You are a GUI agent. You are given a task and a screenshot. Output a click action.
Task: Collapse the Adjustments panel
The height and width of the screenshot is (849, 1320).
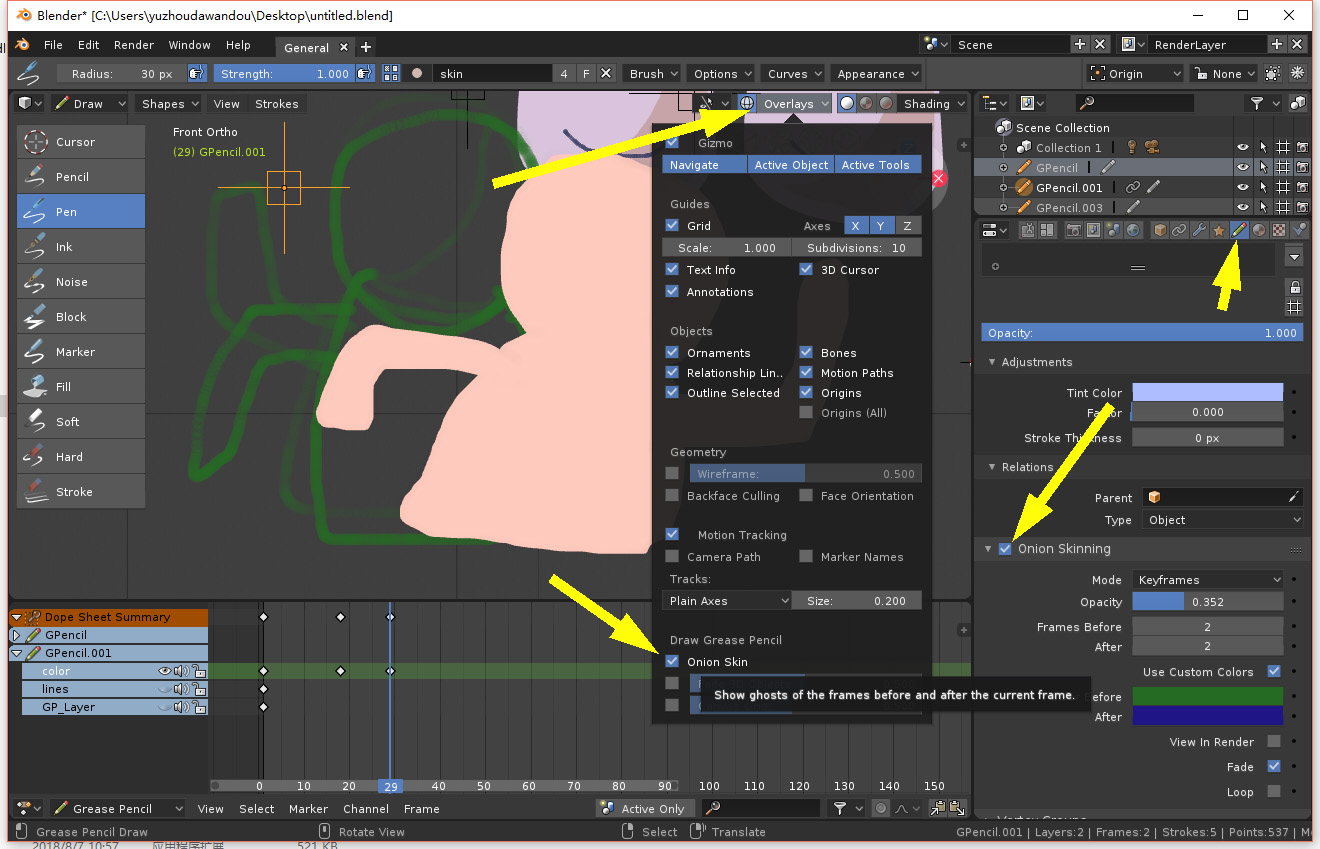tap(1036, 362)
